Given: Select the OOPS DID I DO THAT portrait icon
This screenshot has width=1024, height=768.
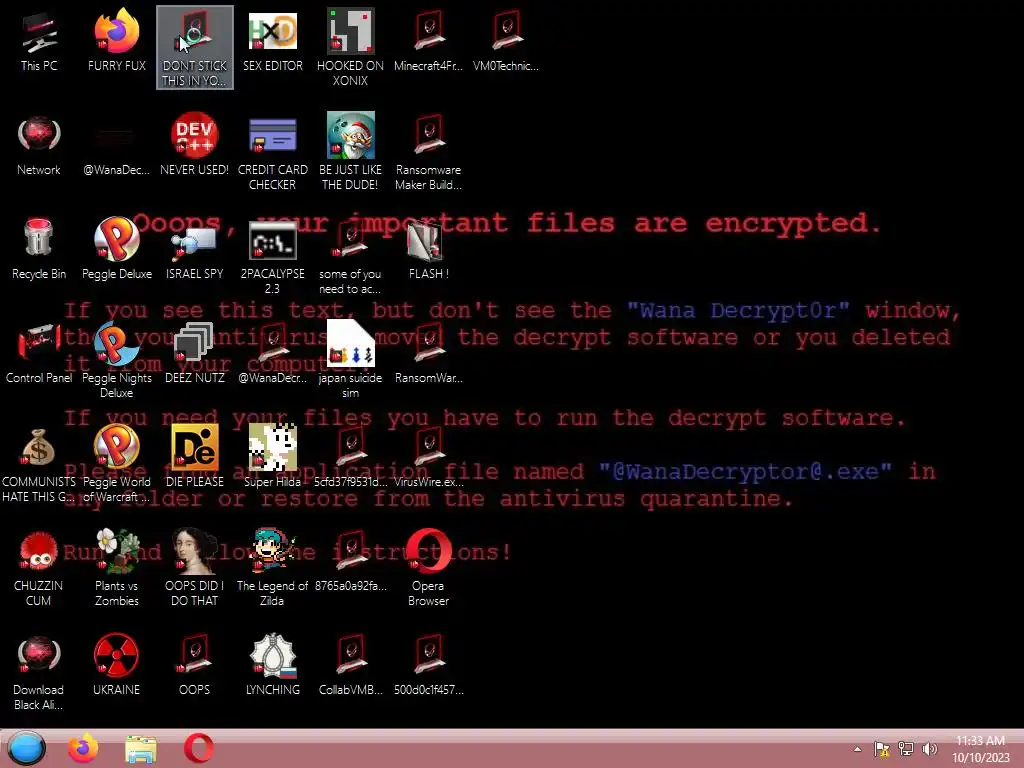Looking at the screenshot, I should [195, 568].
